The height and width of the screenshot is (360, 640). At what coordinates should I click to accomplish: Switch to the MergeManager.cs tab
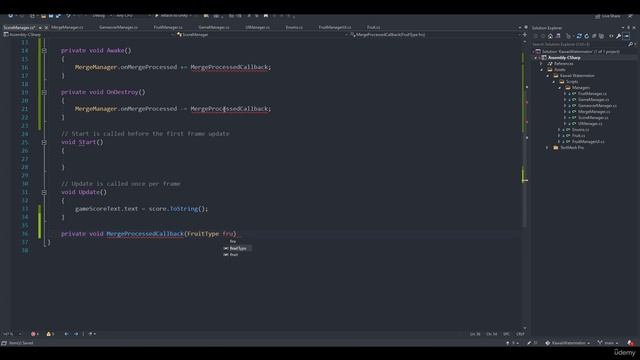click(x=67, y=27)
